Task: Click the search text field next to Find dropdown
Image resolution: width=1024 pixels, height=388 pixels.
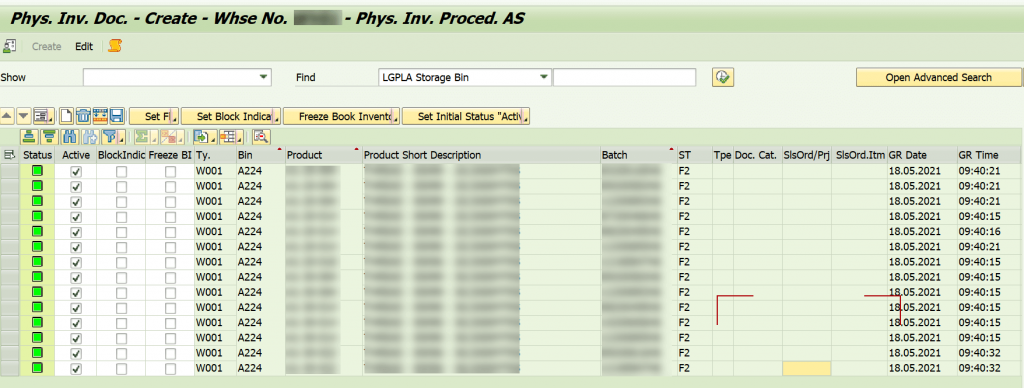Action: point(624,77)
